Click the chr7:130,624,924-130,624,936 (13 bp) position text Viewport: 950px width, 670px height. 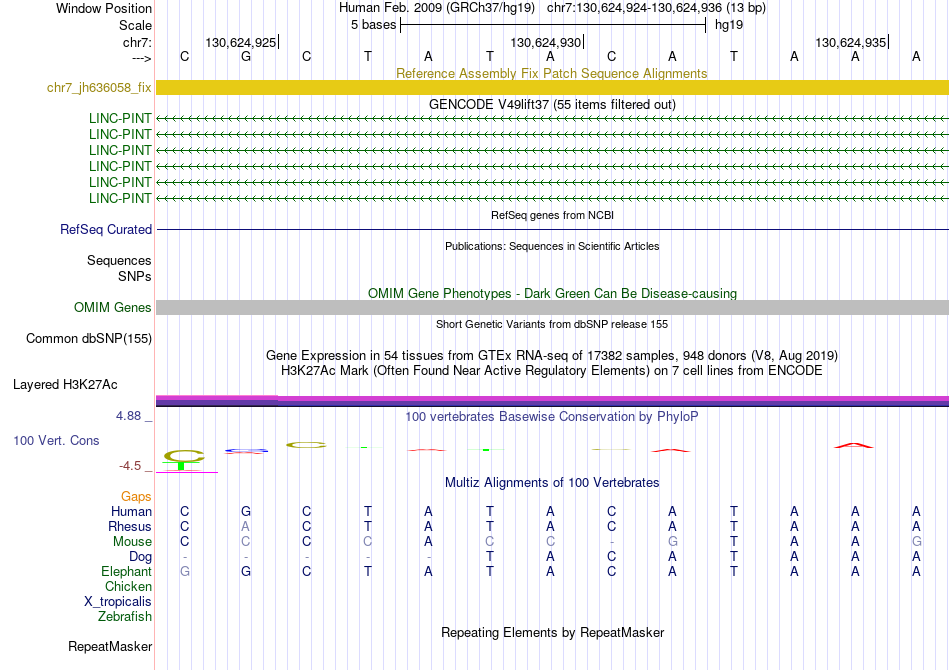pos(656,8)
